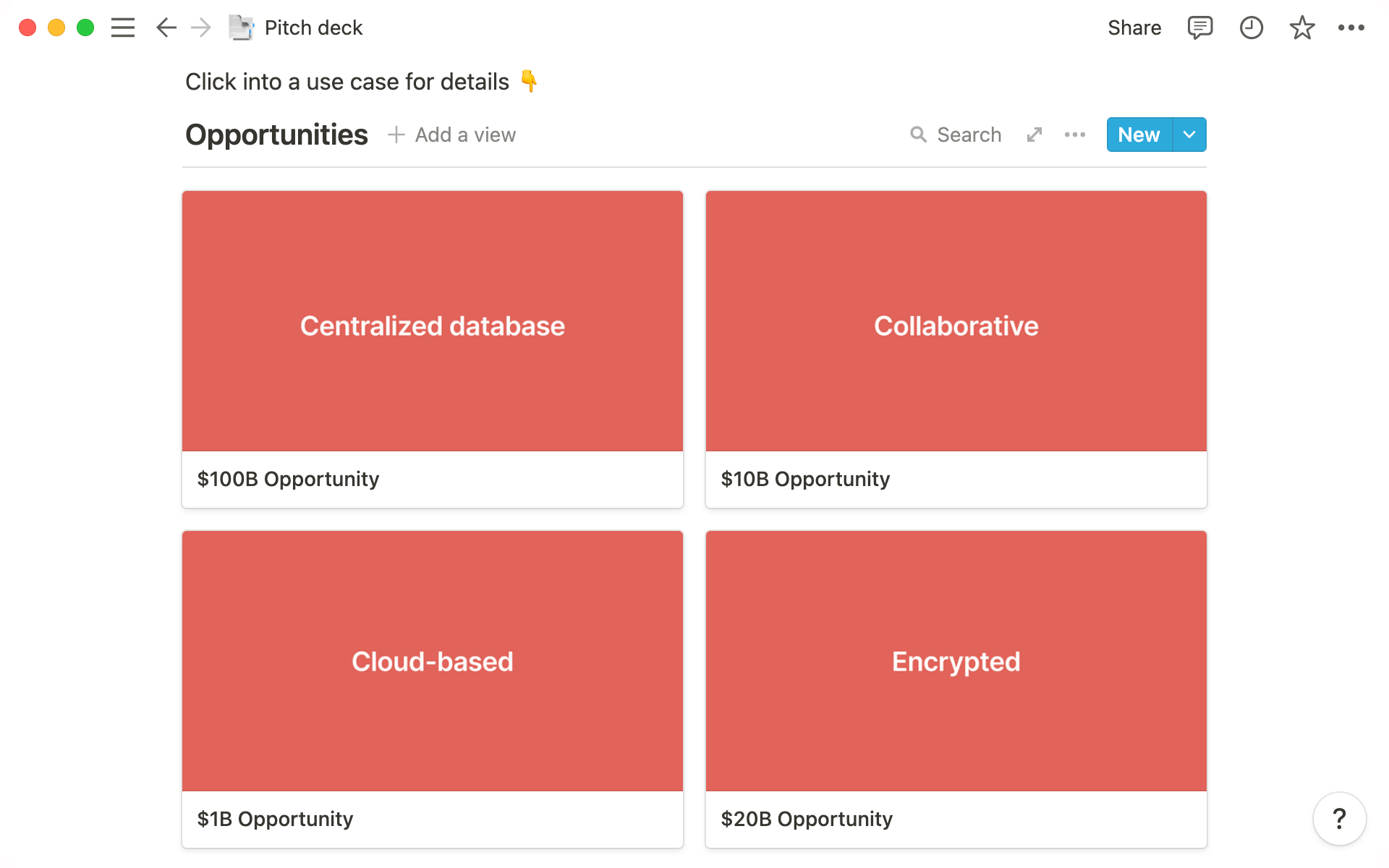This screenshot has width=1389, height=868.
Task: Expand the New button dropdown arrow
Action: [1189, 135]
